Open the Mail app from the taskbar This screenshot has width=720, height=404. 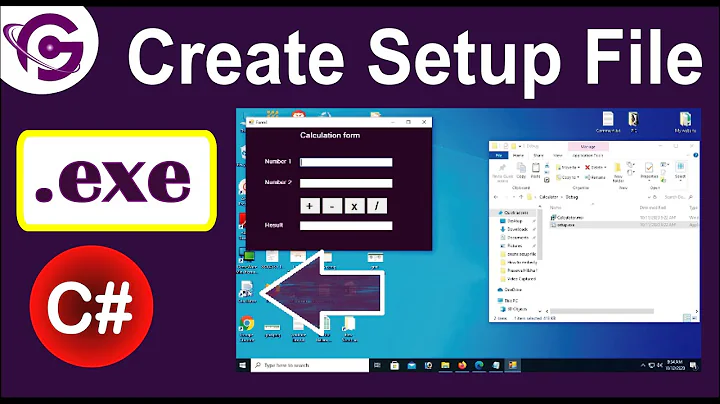pos(411,365)
